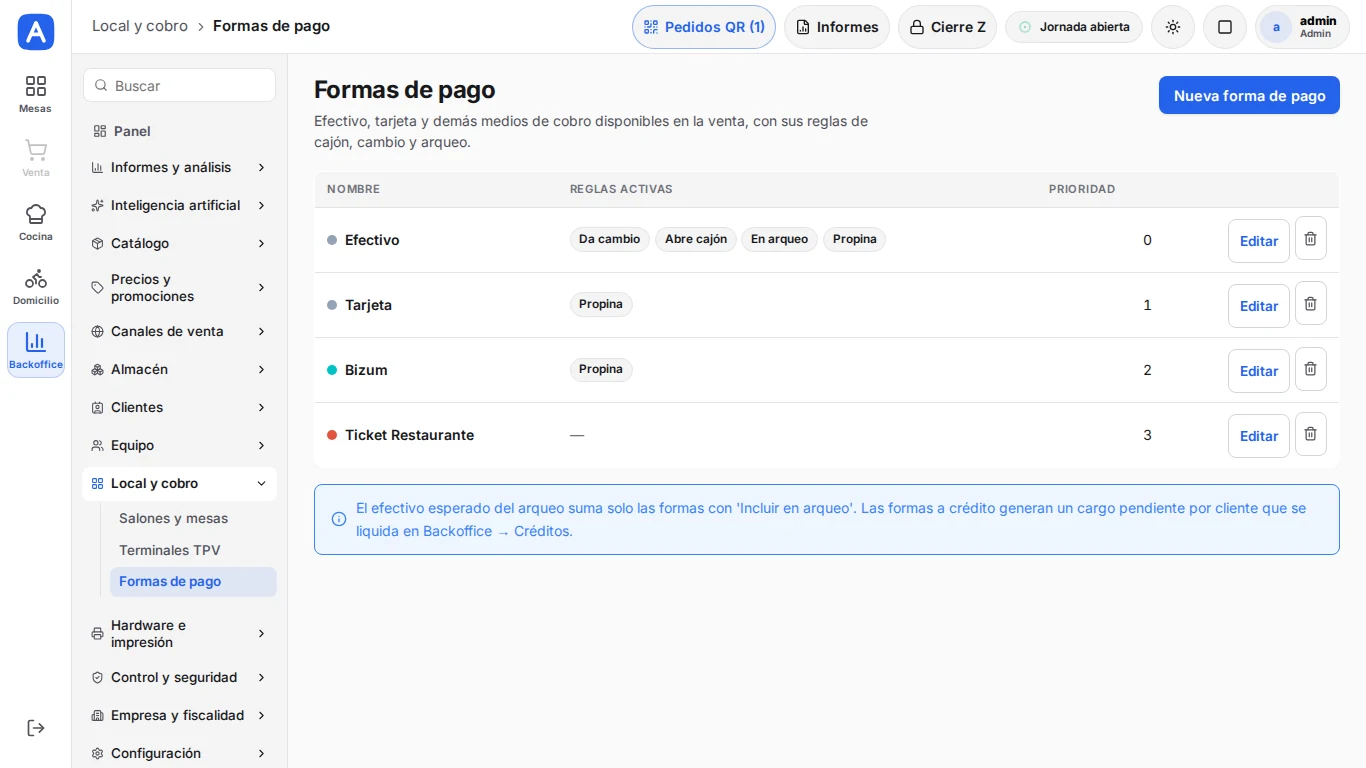
Task: Expand the Catálogo menu
Action: tap(179, 243)
